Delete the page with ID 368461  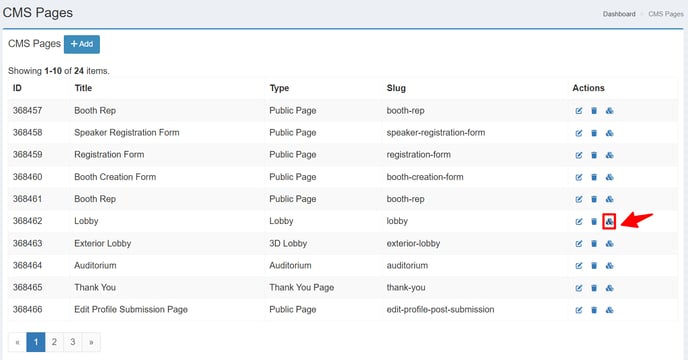594,199
